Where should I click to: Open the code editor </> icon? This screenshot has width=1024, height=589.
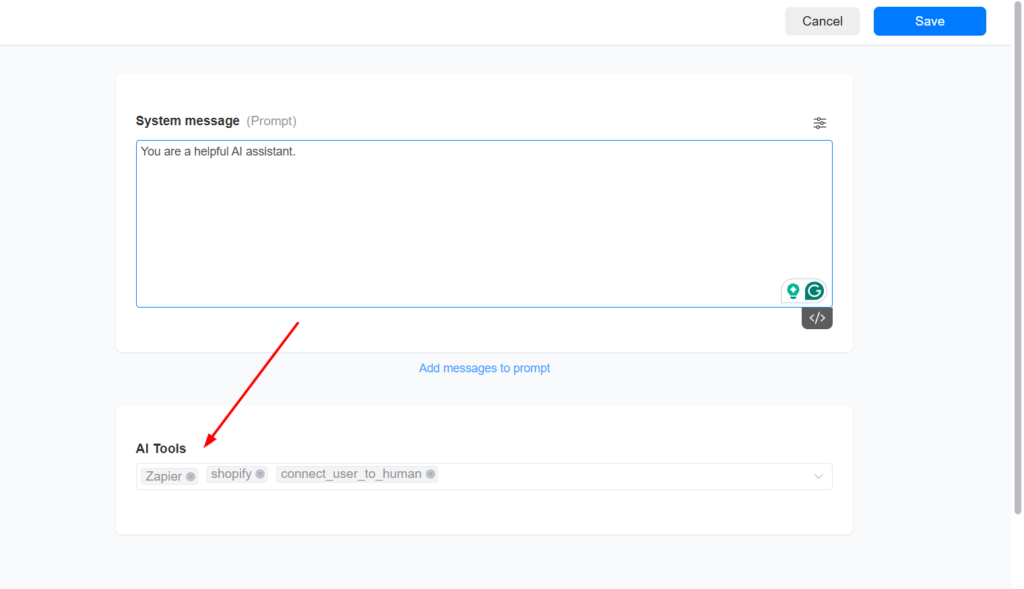pos(817,318)
